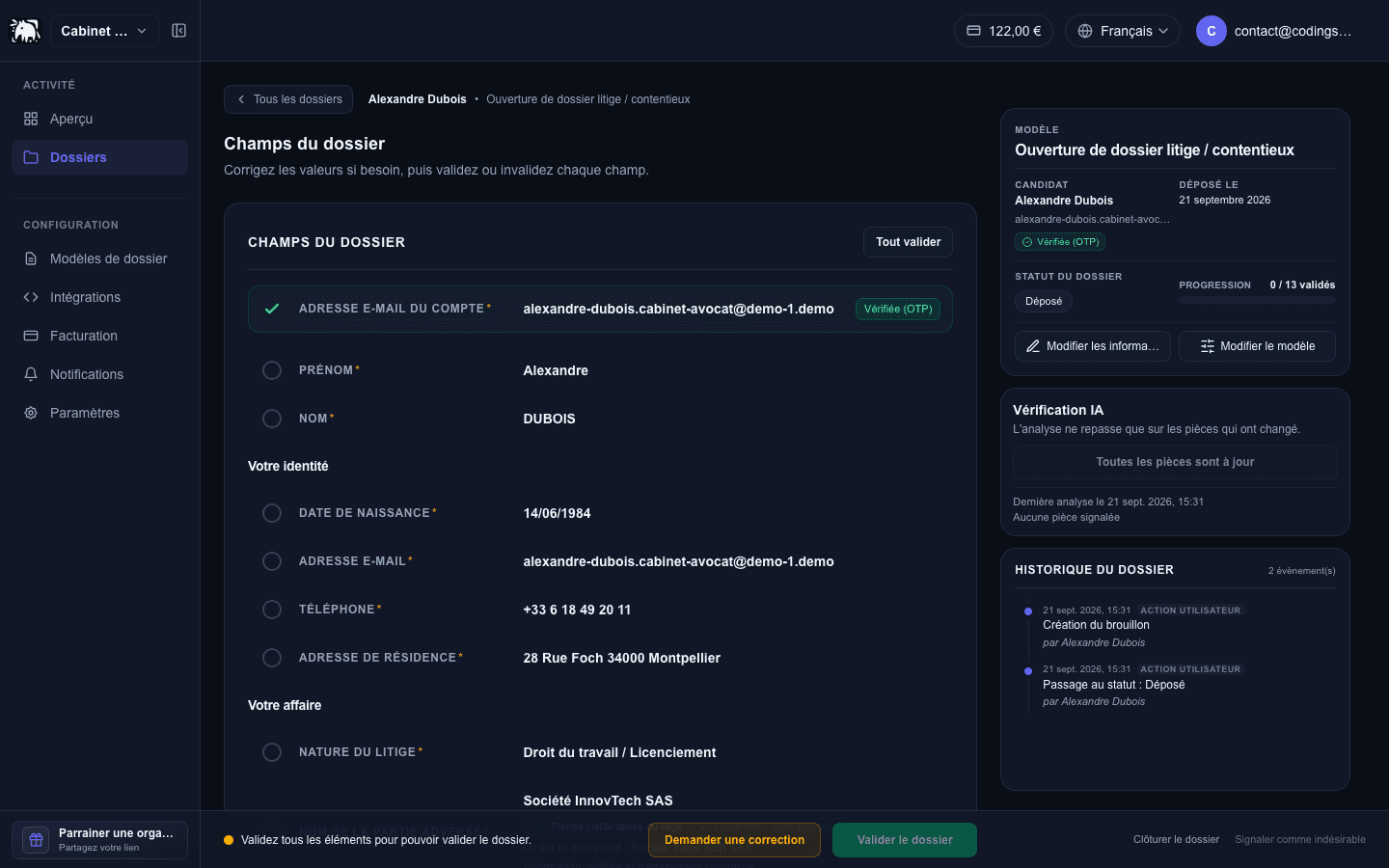Validate the Nom field circle
Image resolution: width=1389 pixels, height=868 pixels.
coord(272,419)
